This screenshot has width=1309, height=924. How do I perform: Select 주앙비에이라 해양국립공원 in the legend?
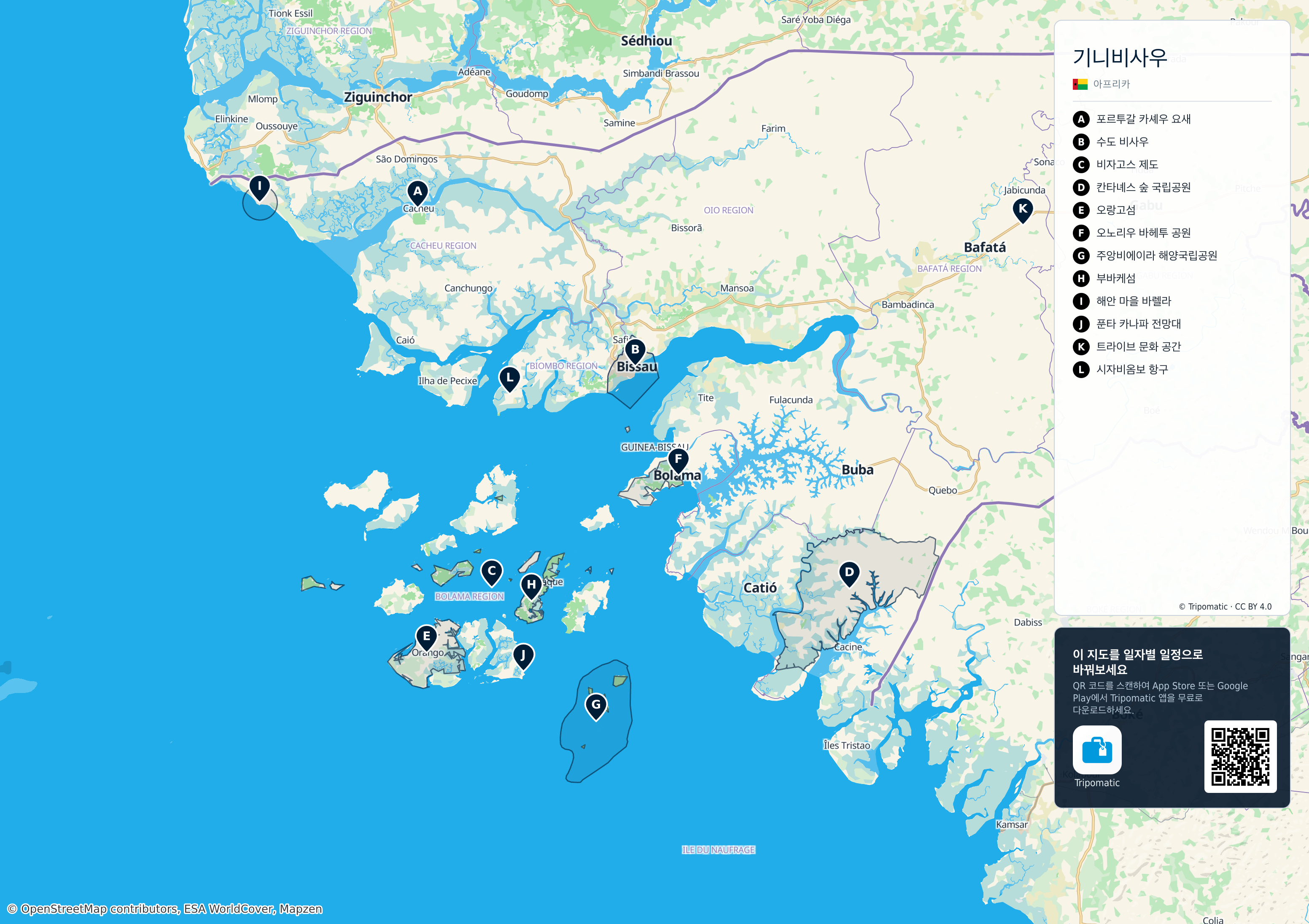[x=1145, y=256]
